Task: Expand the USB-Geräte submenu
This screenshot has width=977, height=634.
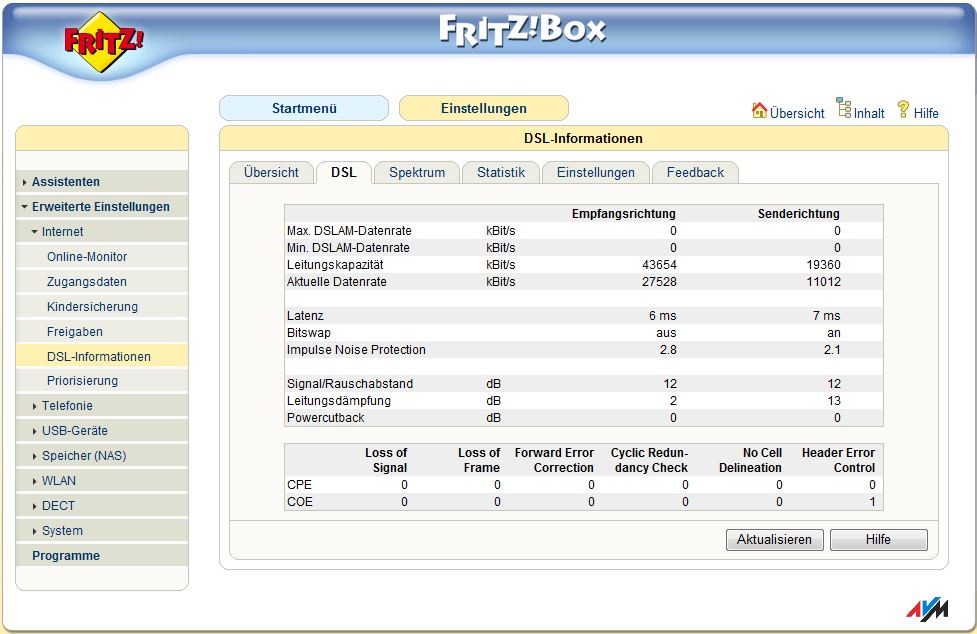Action: point(74,431)
